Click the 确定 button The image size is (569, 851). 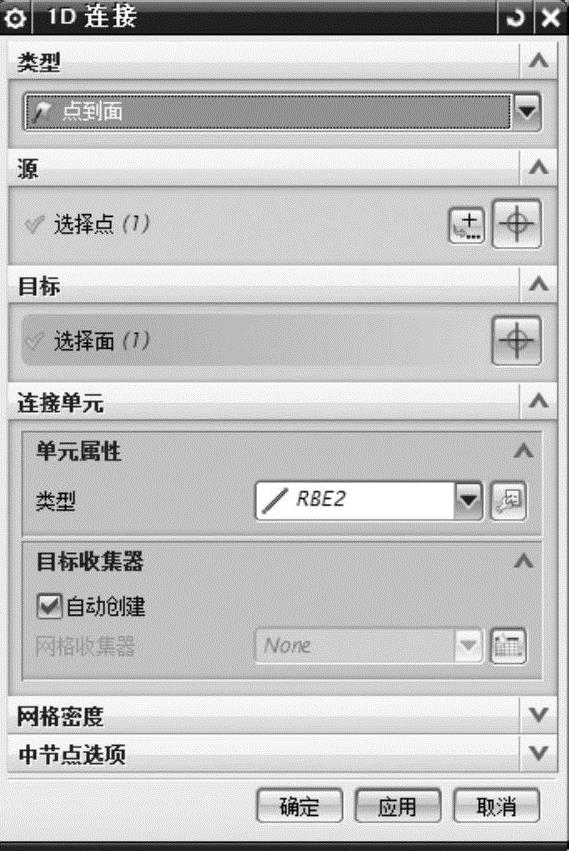click(300, 806)
